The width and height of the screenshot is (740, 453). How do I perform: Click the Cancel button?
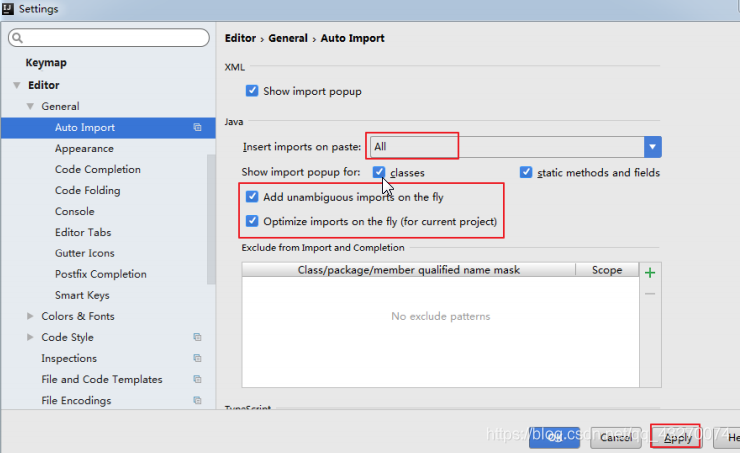coord(616,437)
